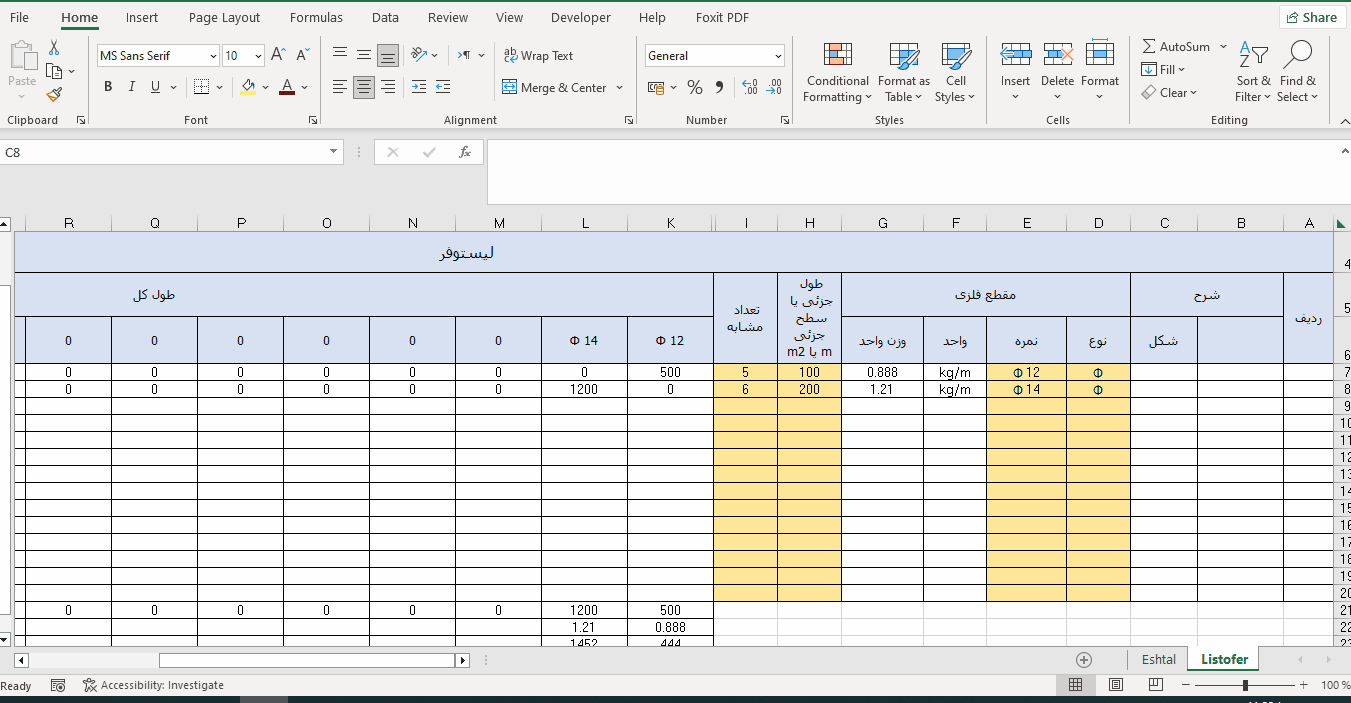Expand the formula bar with the chevron
This screenshot has width=1351, height=703.
(x=1345, y=151)
